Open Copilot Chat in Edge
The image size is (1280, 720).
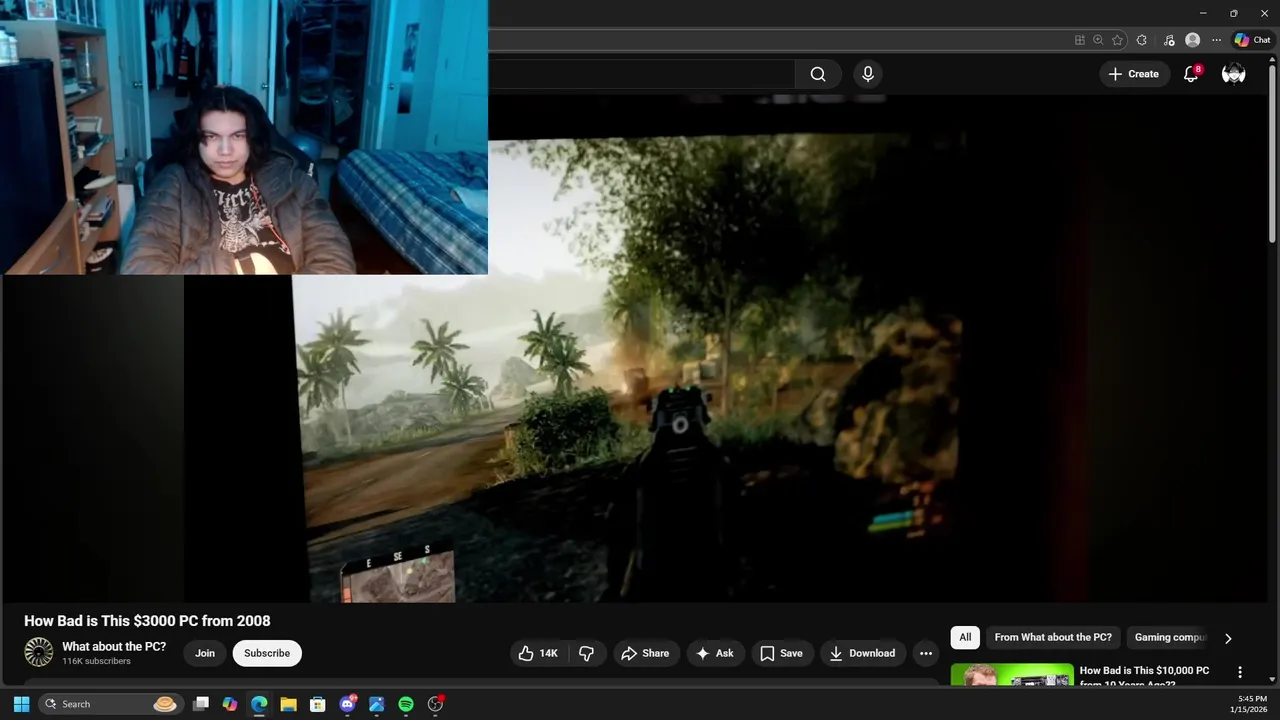tap(1252, 40)
